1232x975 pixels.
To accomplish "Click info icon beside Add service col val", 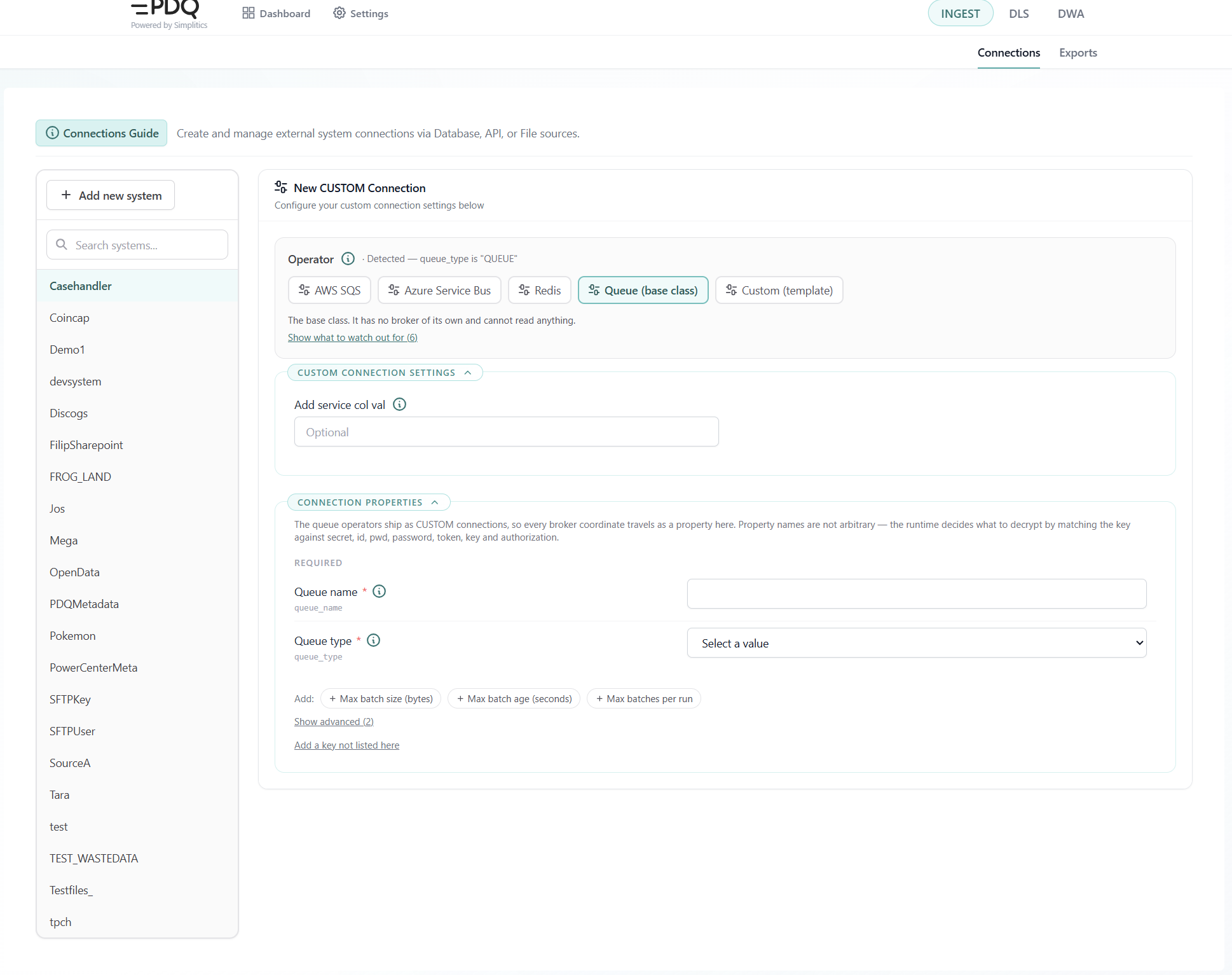I will click(399, 405).
